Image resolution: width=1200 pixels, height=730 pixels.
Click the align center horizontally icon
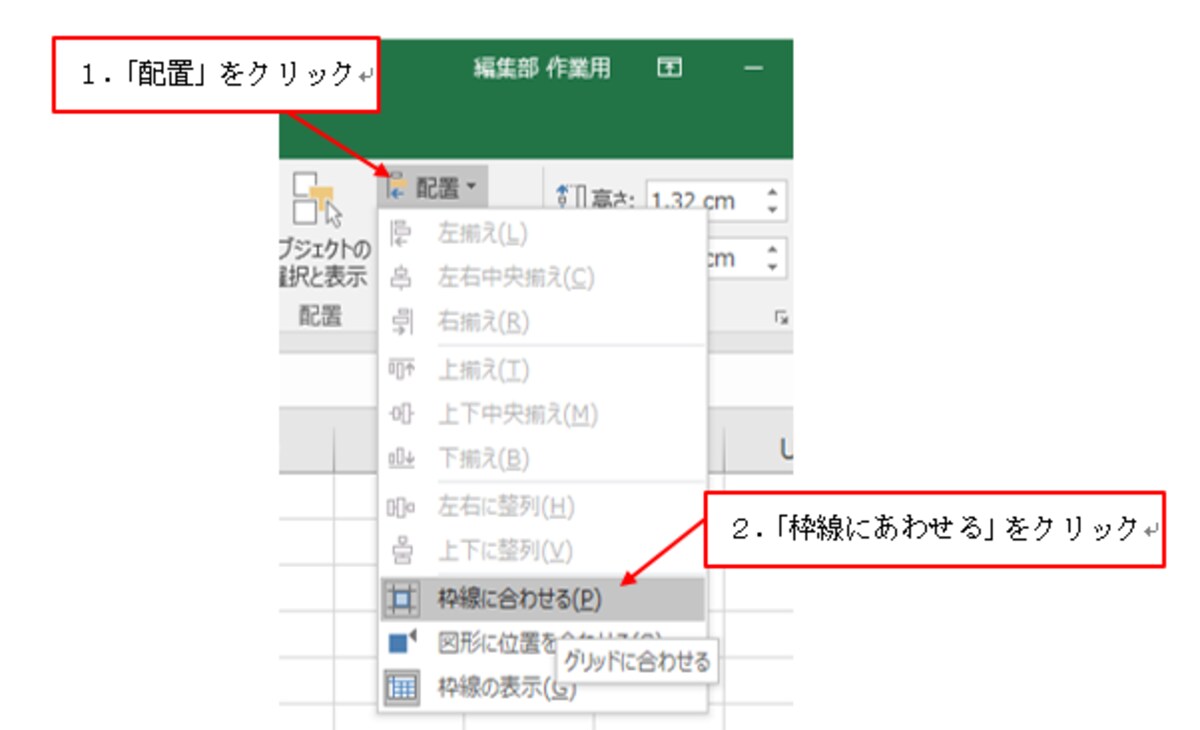(401, 278)
